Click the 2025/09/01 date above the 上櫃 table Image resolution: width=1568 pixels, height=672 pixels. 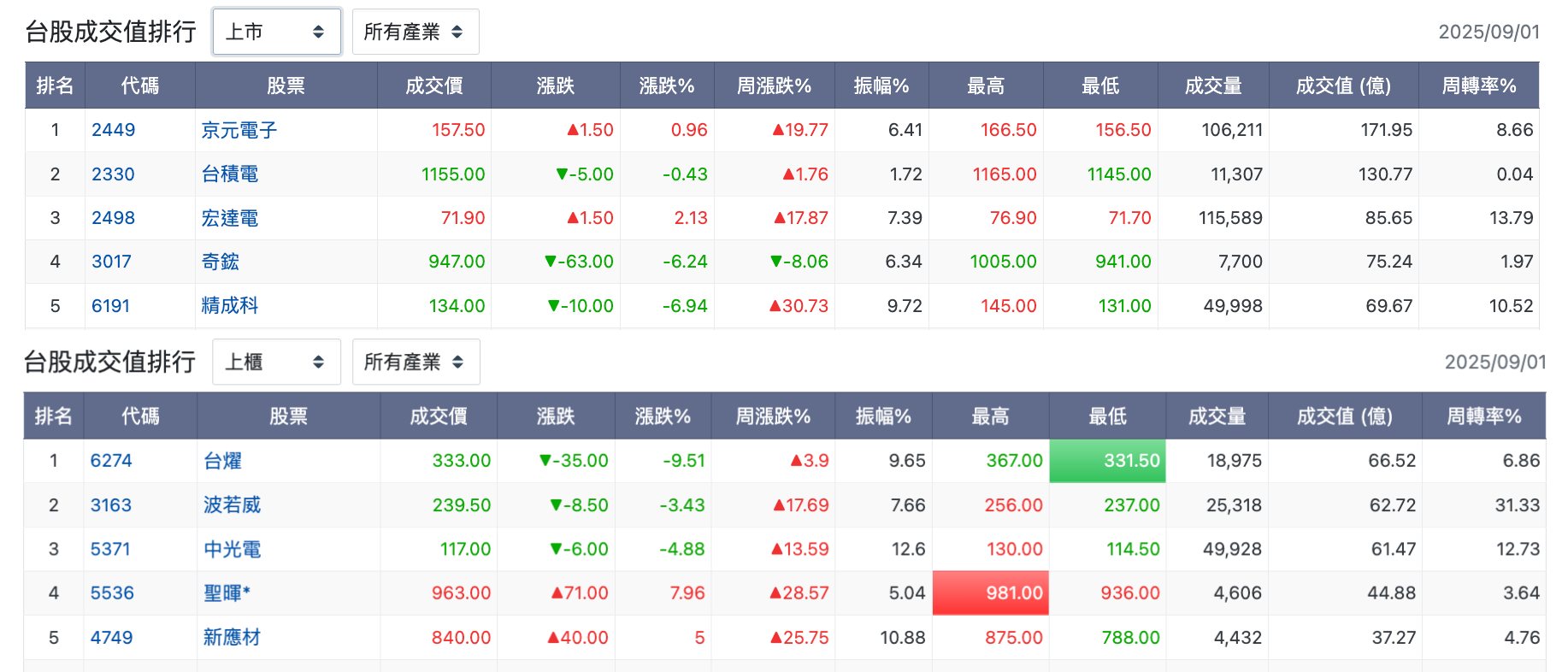tap(1495, 362)
